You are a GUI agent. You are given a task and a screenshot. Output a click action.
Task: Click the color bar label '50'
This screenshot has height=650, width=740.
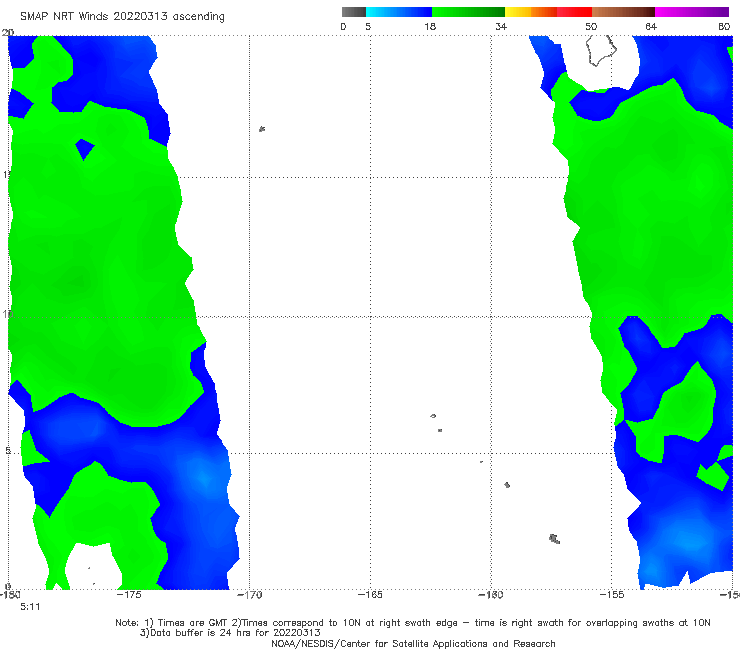(x=591, y=27)
